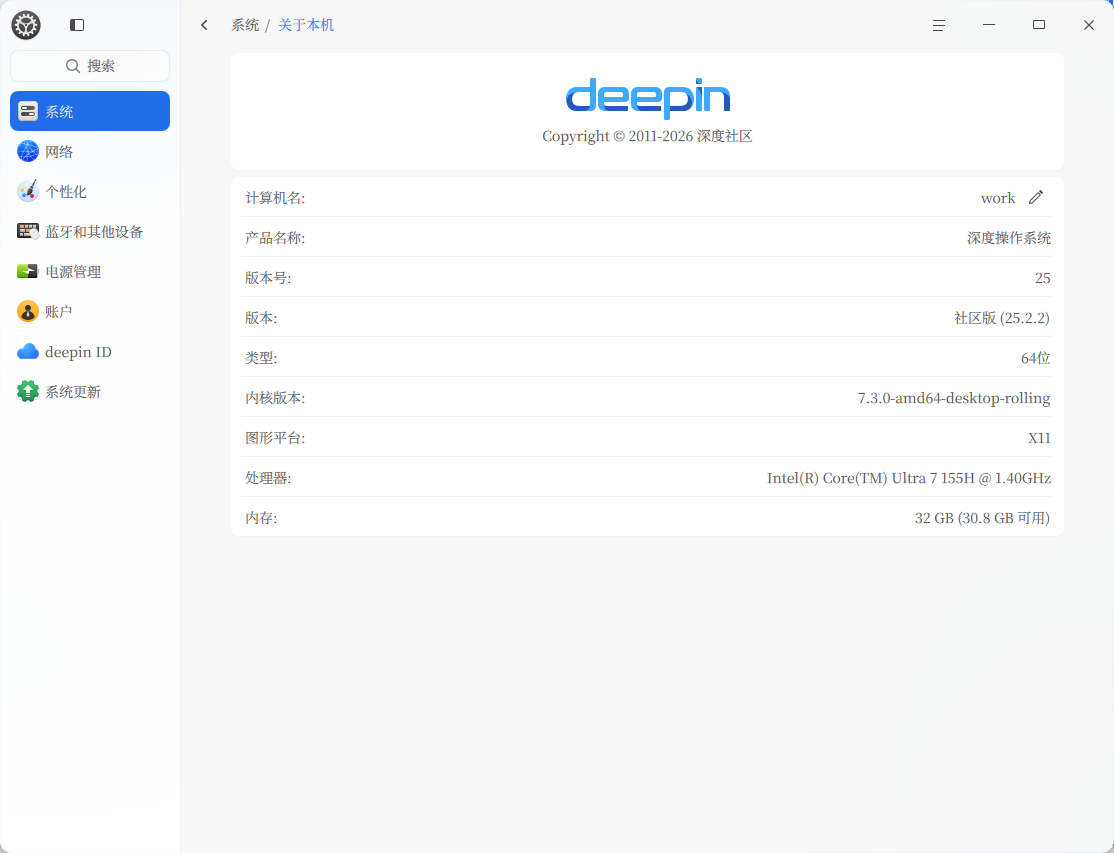Image resolution: width=1114 pixels, height=853 pixels.
Task: Click the 处理器 label
Action: tap(268, 478)
